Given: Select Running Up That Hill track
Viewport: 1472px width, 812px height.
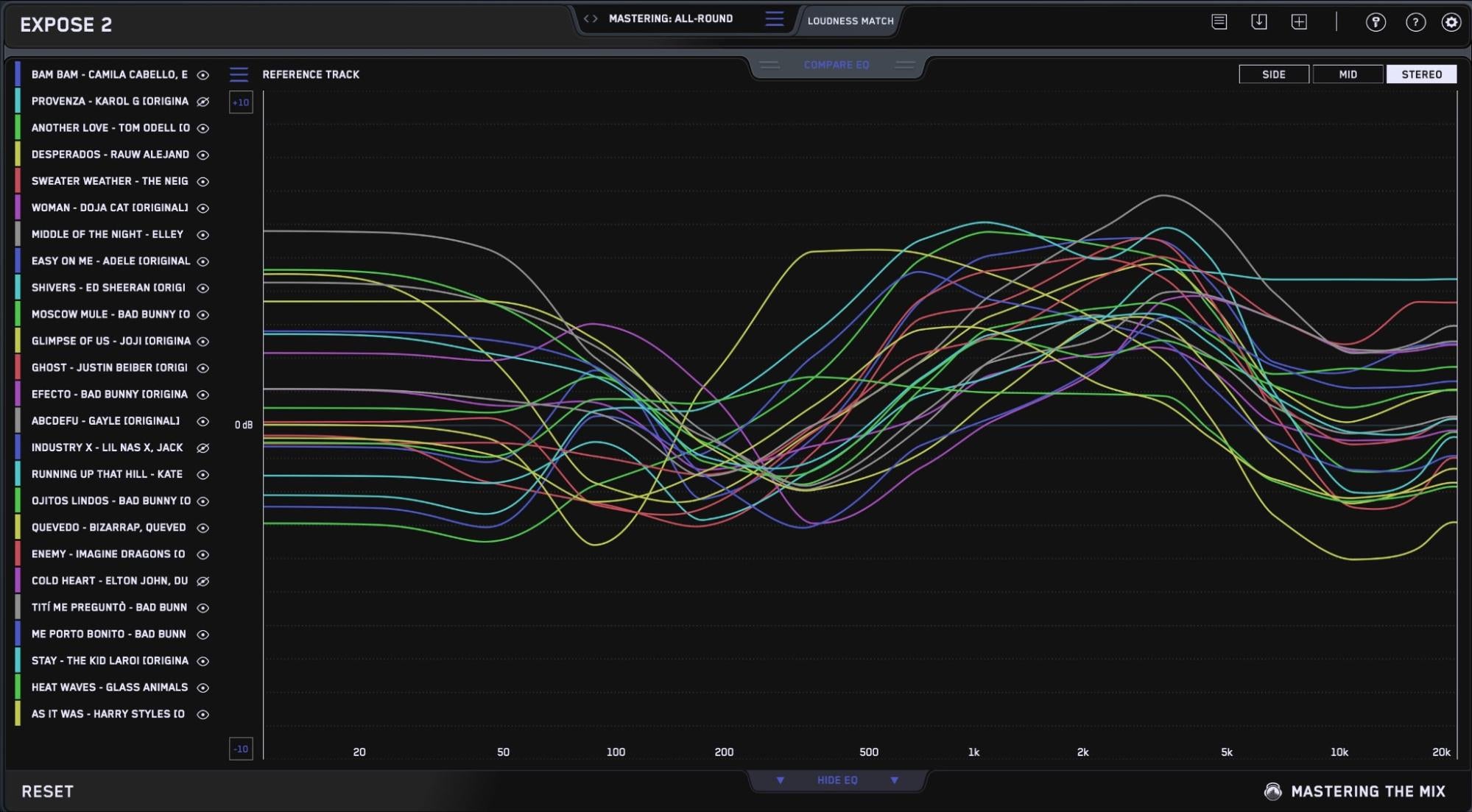Looking at the screenshot, I should click(107, 474).
